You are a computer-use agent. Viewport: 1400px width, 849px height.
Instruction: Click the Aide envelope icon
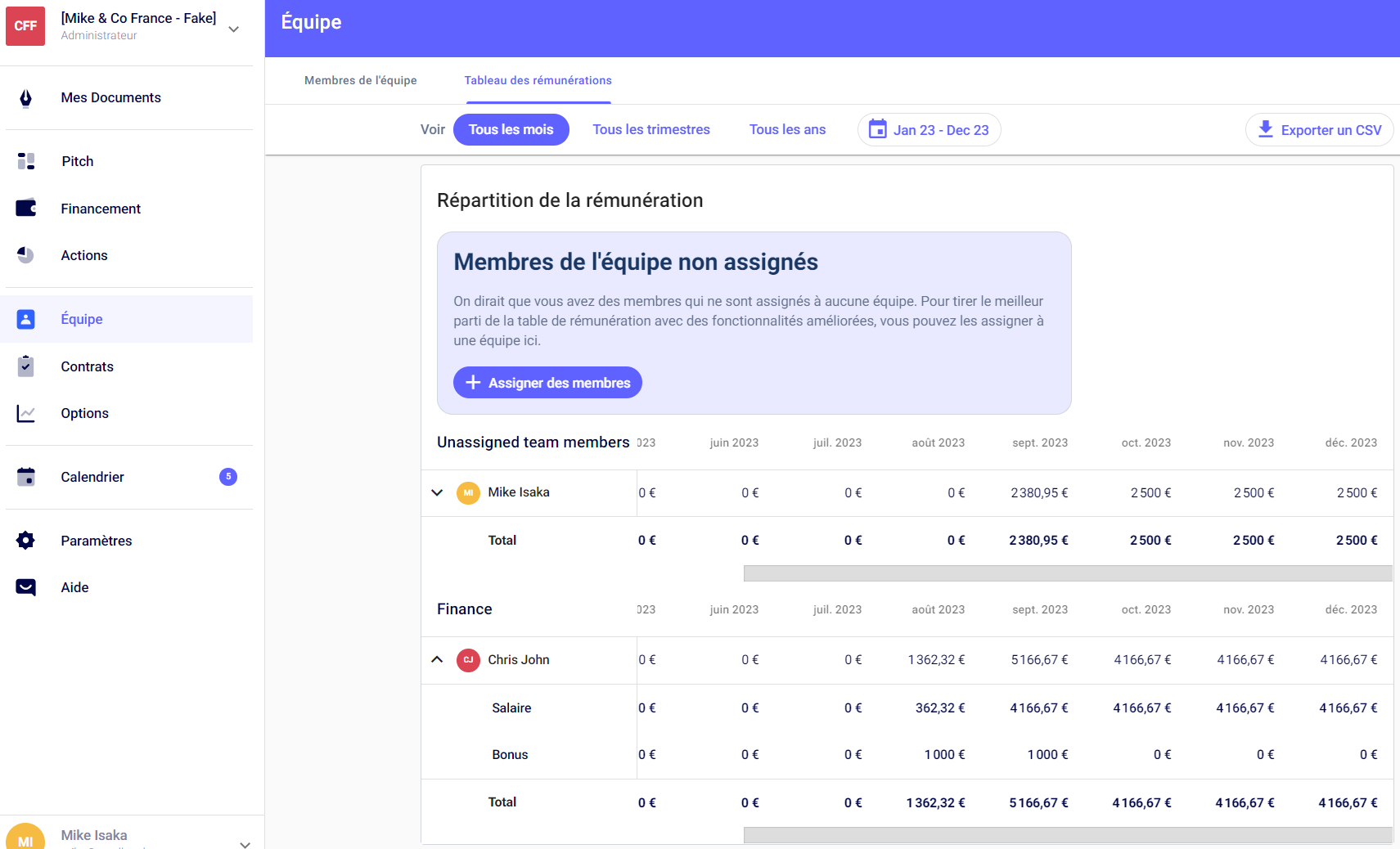pyautogui.click(x=26, y=587)
